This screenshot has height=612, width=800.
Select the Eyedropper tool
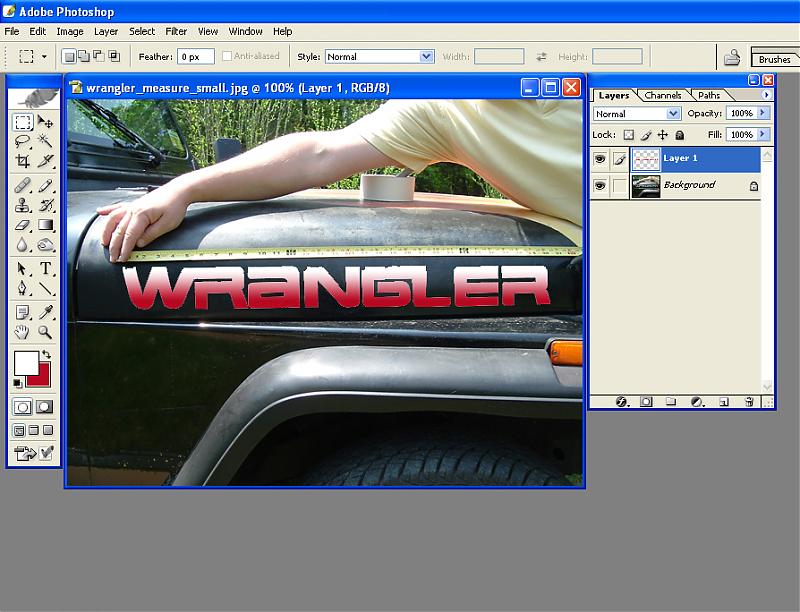45,312
